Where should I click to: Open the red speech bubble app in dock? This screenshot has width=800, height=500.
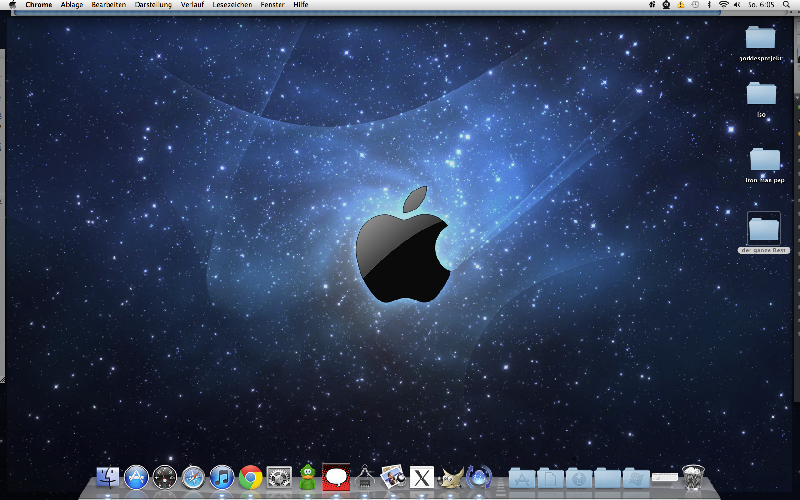[336, 477]
